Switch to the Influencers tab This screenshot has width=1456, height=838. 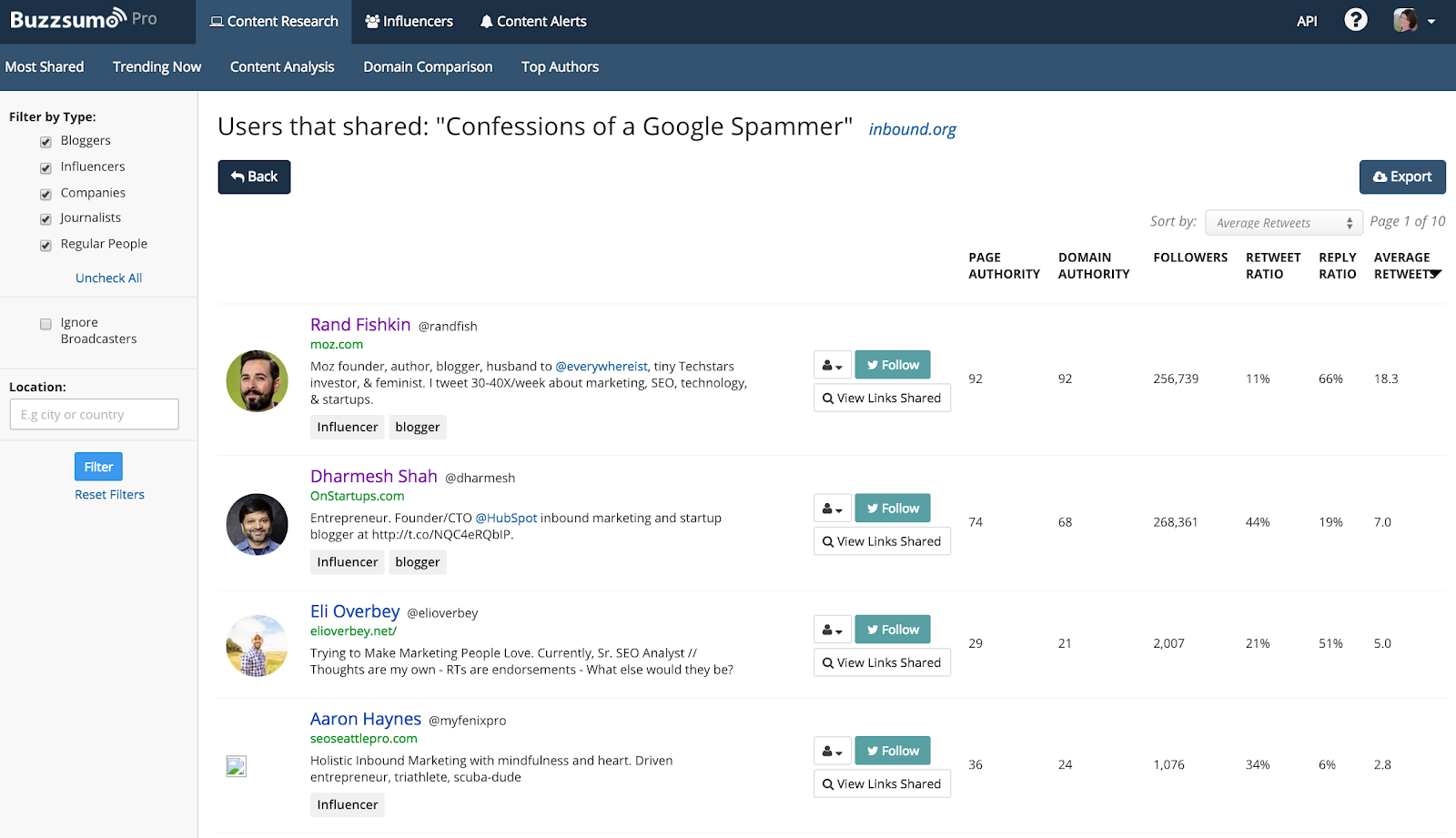[x=409, y=22]
